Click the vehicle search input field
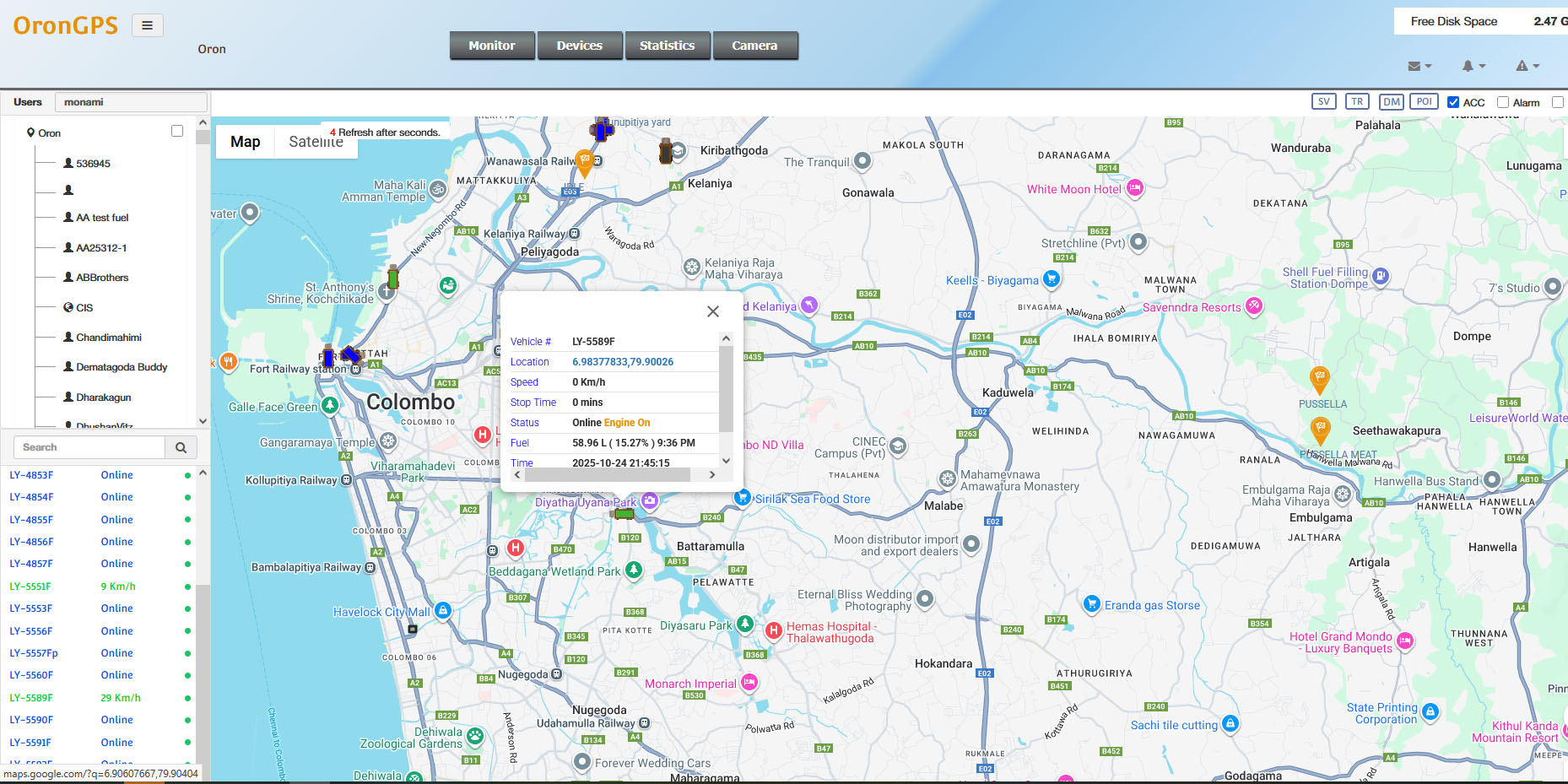Image resolution: width=1568 pixels, height=784 pixels. [89, 446]
